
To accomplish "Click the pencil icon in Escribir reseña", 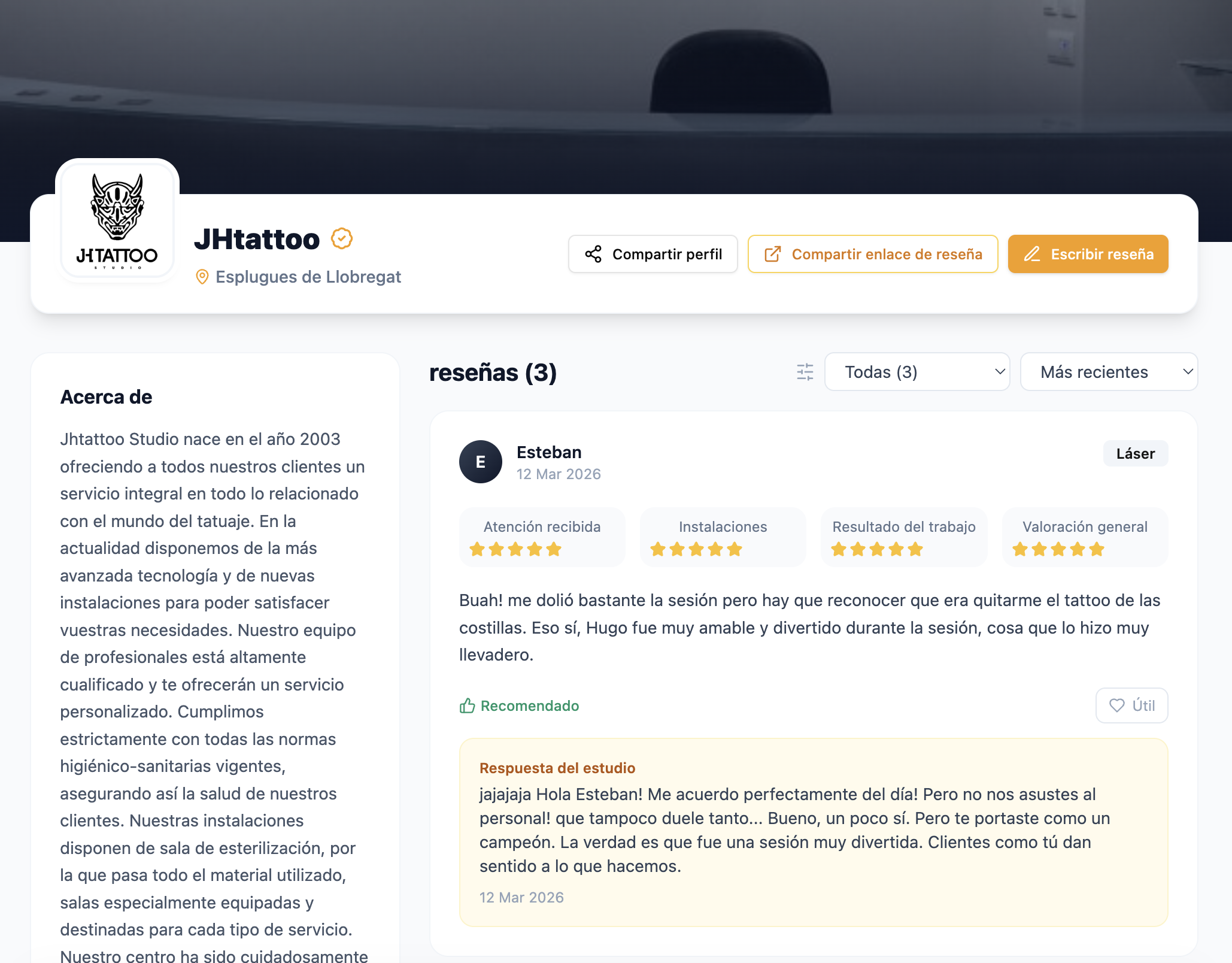I will click(x=1032, y=254).
